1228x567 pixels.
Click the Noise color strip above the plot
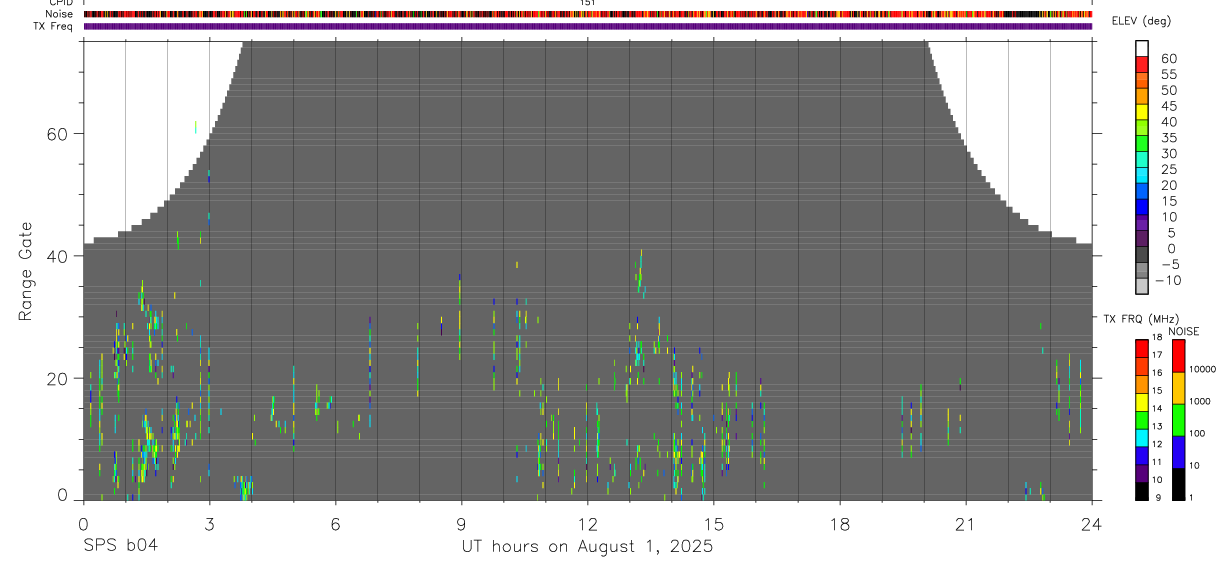point(588,14)
